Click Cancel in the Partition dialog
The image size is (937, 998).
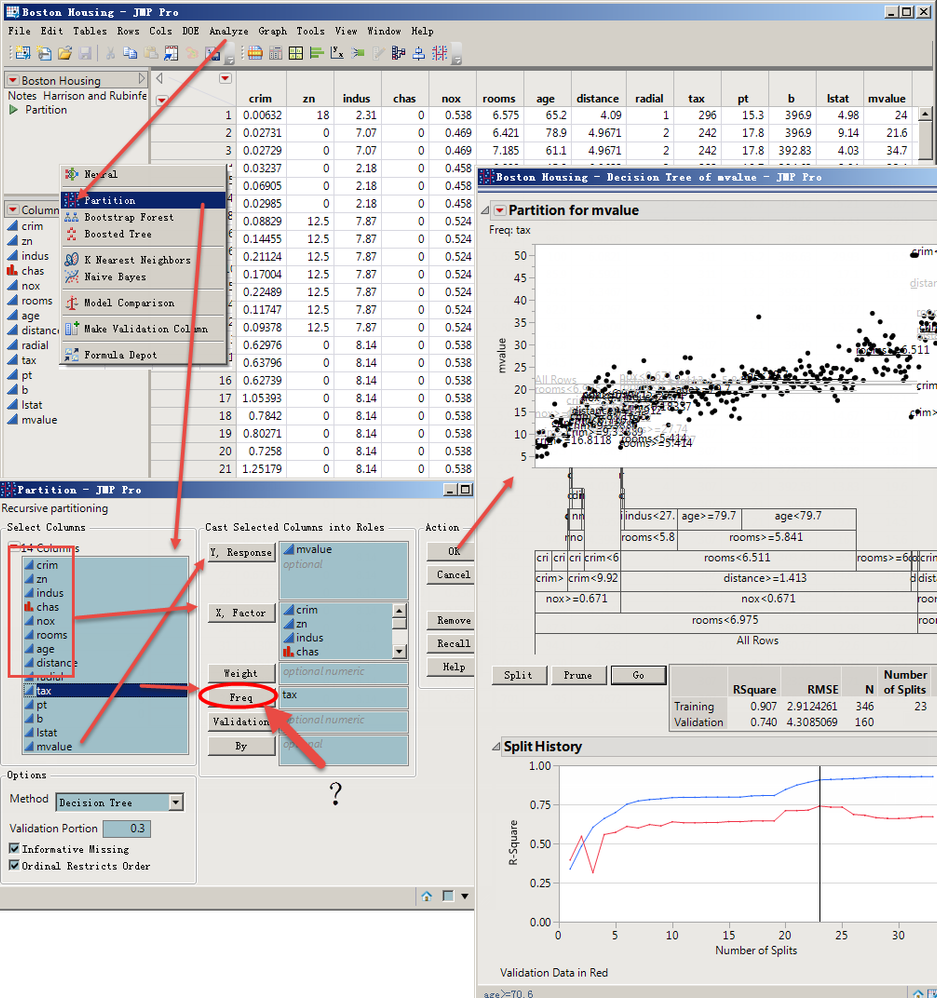[x=451, y=575]
